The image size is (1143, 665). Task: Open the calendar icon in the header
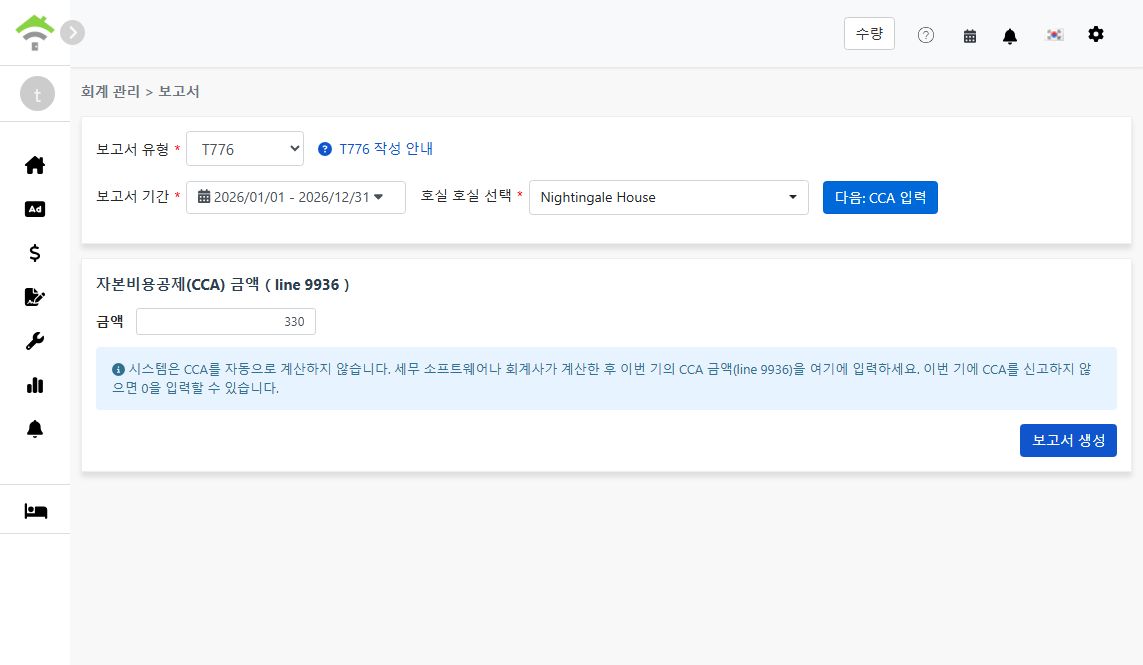[970, 36]
